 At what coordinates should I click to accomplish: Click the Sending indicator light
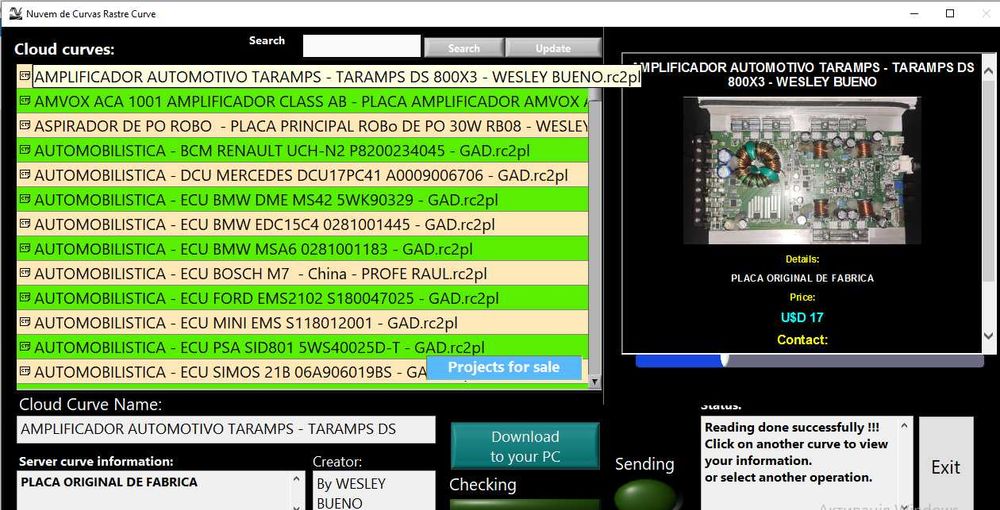point(644,496)
